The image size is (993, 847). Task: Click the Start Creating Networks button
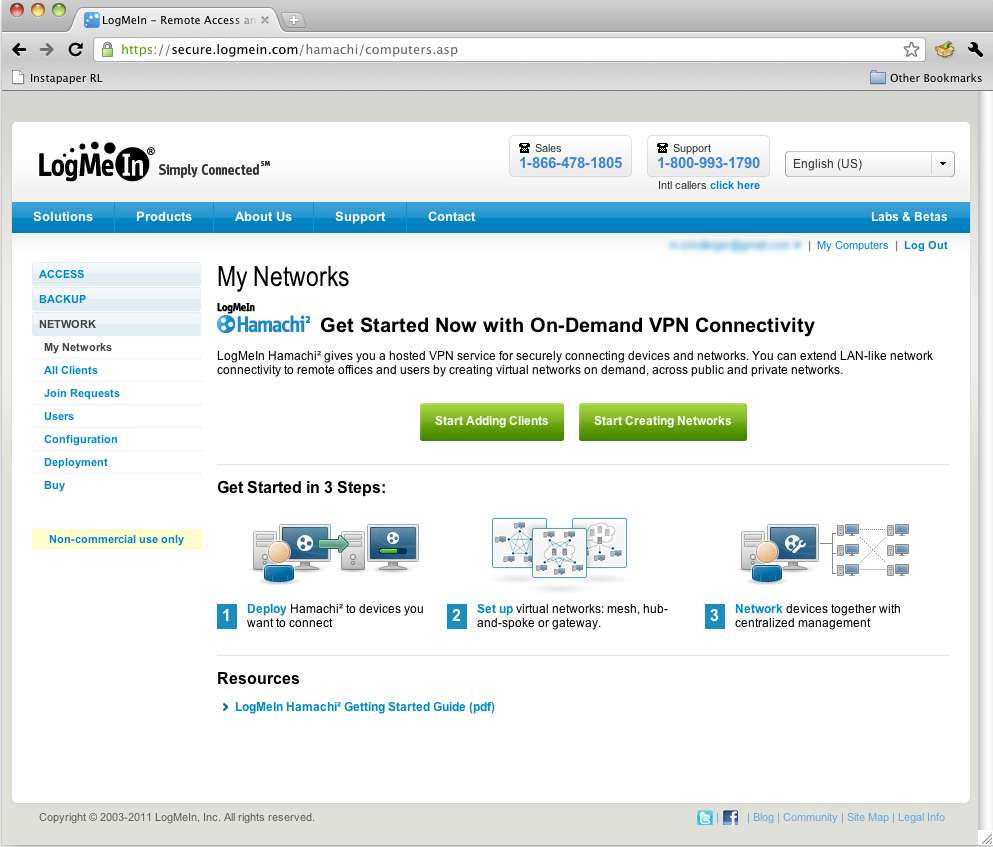[662, 421]
